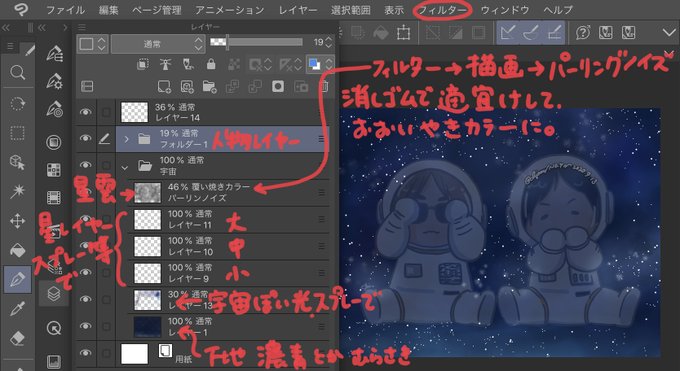The width and height of the screenshot is (680, 371).
Task: Open the Tool Property pen-gear icon
Action: click(x=54, y=81)
